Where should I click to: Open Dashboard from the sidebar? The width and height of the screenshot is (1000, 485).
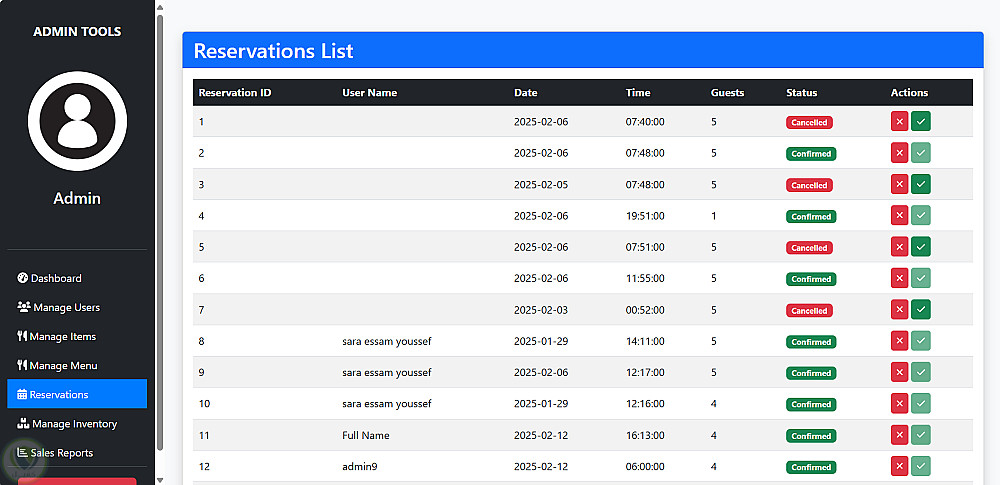(56, 278)
